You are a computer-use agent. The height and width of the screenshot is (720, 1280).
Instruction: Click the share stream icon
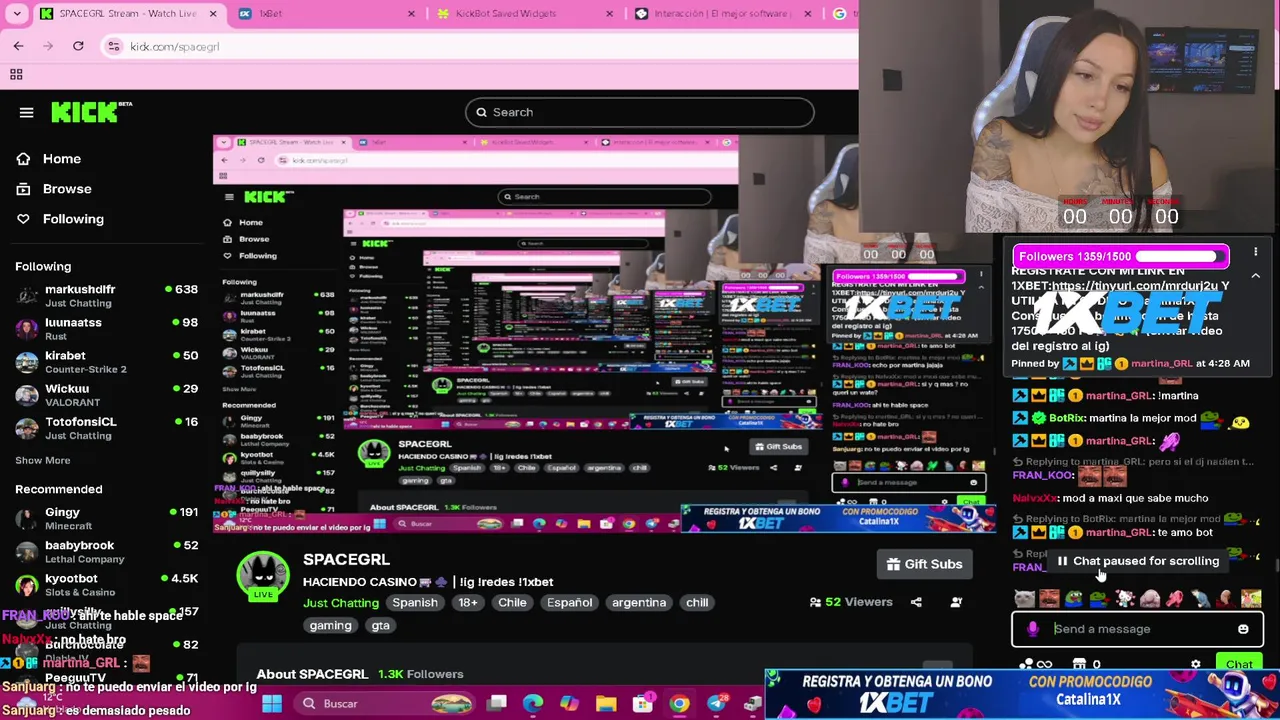916,602
